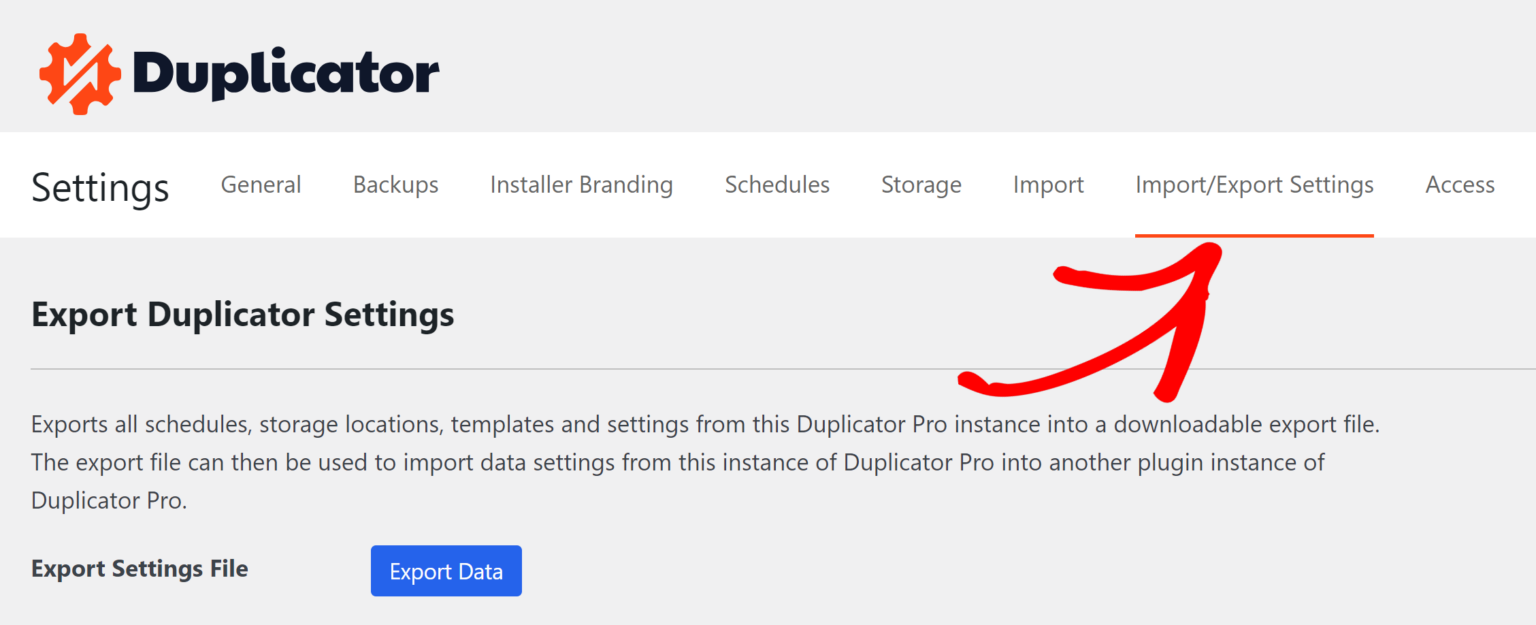This screenshot has width=1536, height=625.
Task: Click the description text about exporting schedules
Action: (x=700, y=462)
